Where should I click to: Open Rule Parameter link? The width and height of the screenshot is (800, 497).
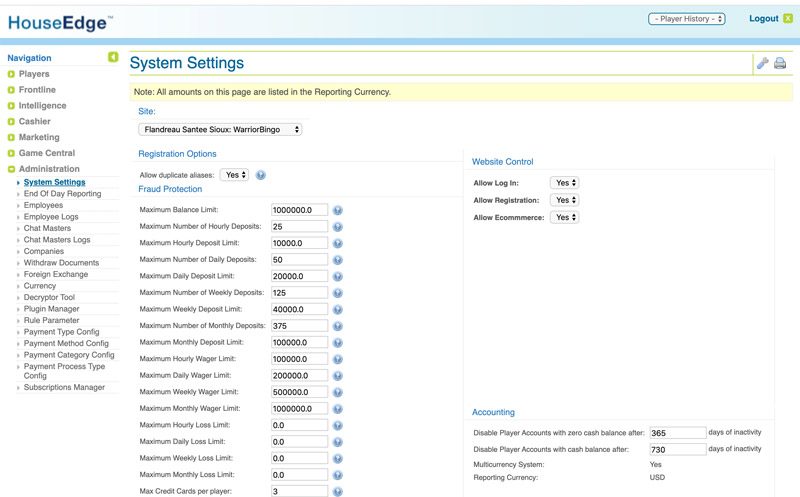click(x=52, y=320)
